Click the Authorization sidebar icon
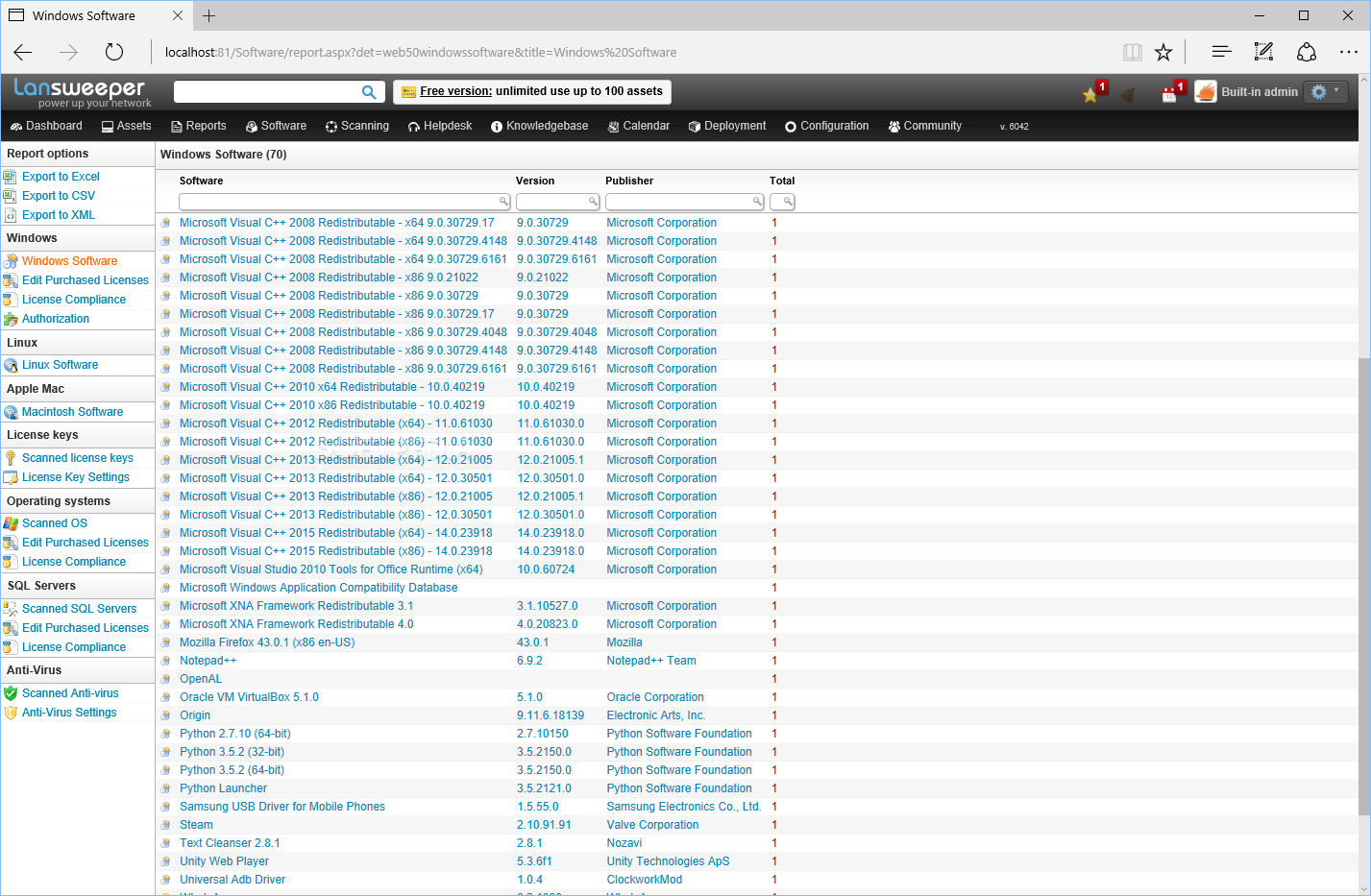The width and height of the screenshot is (1371, 896). (x=11, y=319)
